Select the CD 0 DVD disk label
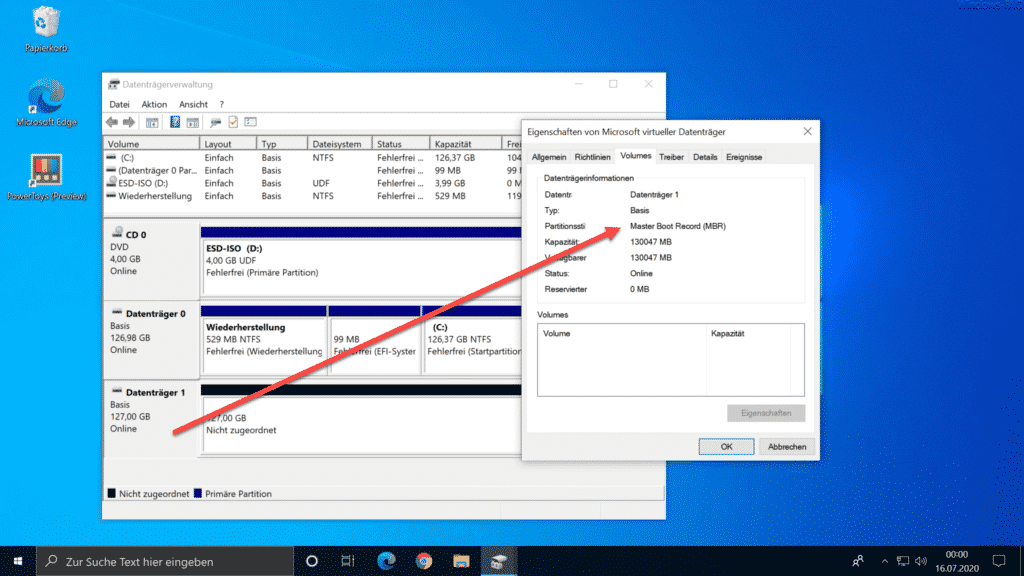The image size is (1024, 576). [152, 259]
